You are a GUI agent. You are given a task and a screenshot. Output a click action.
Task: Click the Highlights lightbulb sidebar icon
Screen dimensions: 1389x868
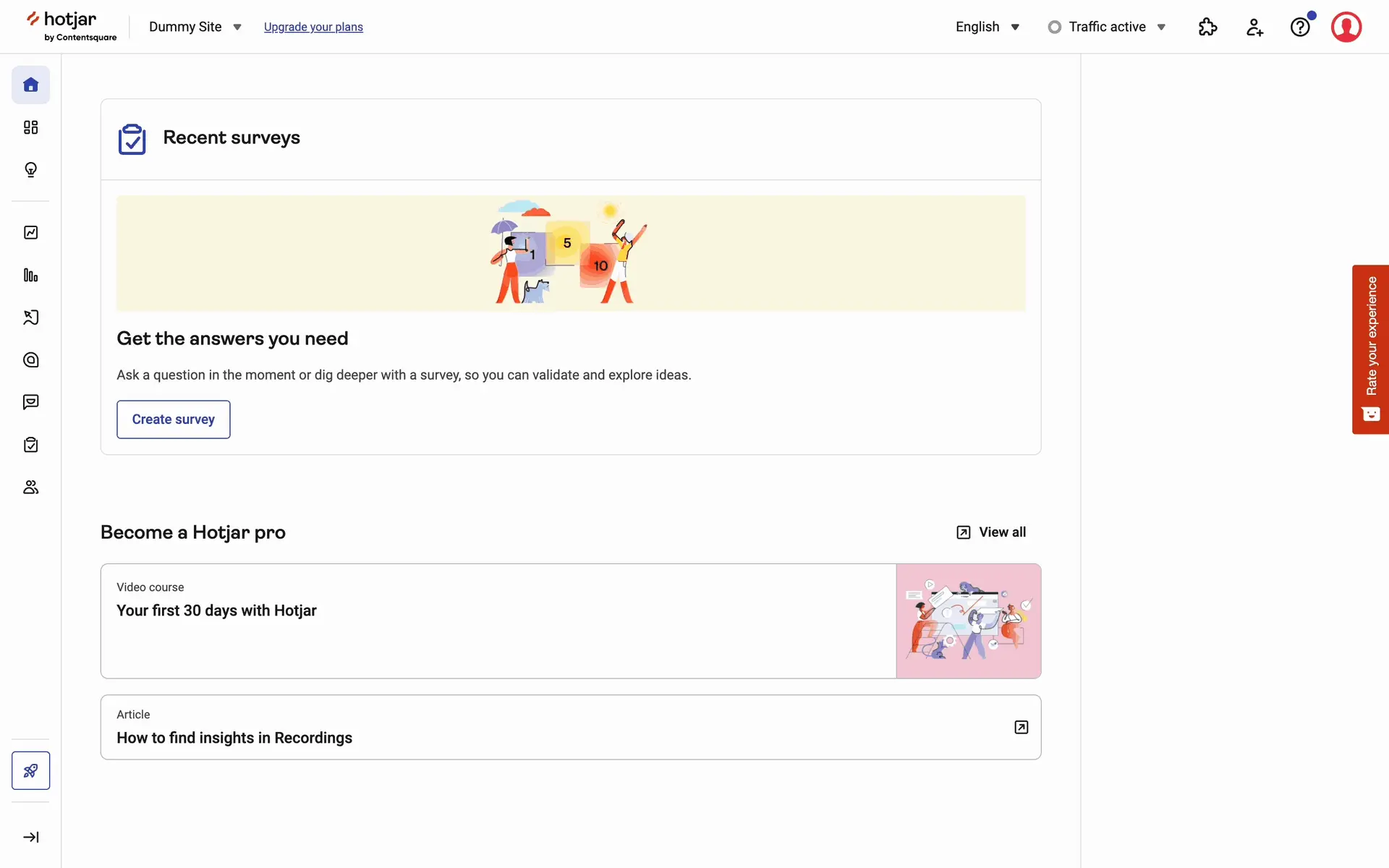[30, 169]
